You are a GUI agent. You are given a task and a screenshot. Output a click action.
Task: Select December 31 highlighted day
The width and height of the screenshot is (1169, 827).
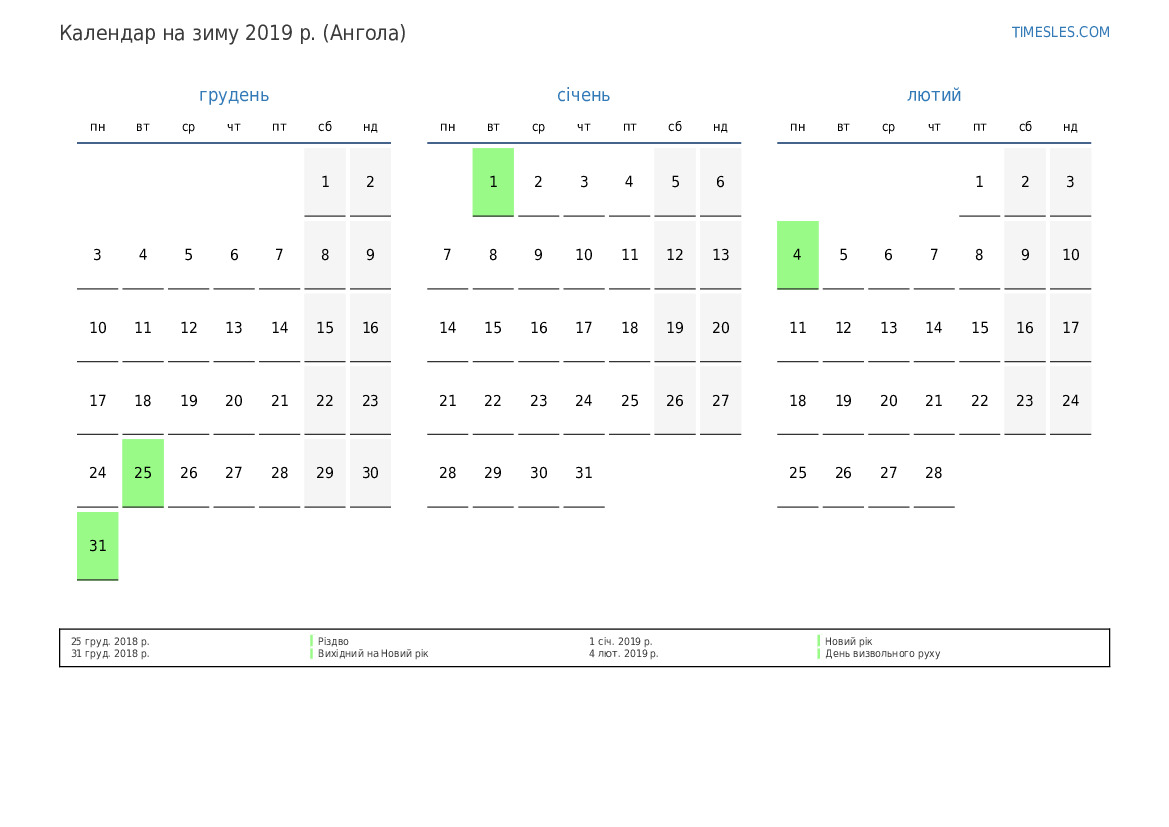point(98,546)
